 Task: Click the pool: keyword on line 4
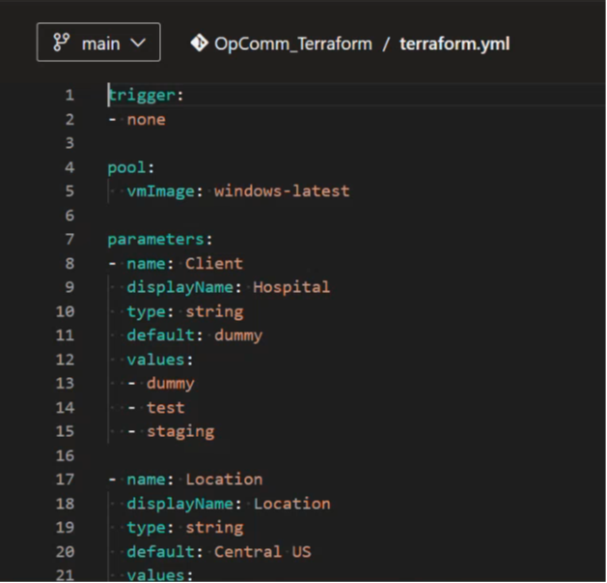[x=129, y=167]
